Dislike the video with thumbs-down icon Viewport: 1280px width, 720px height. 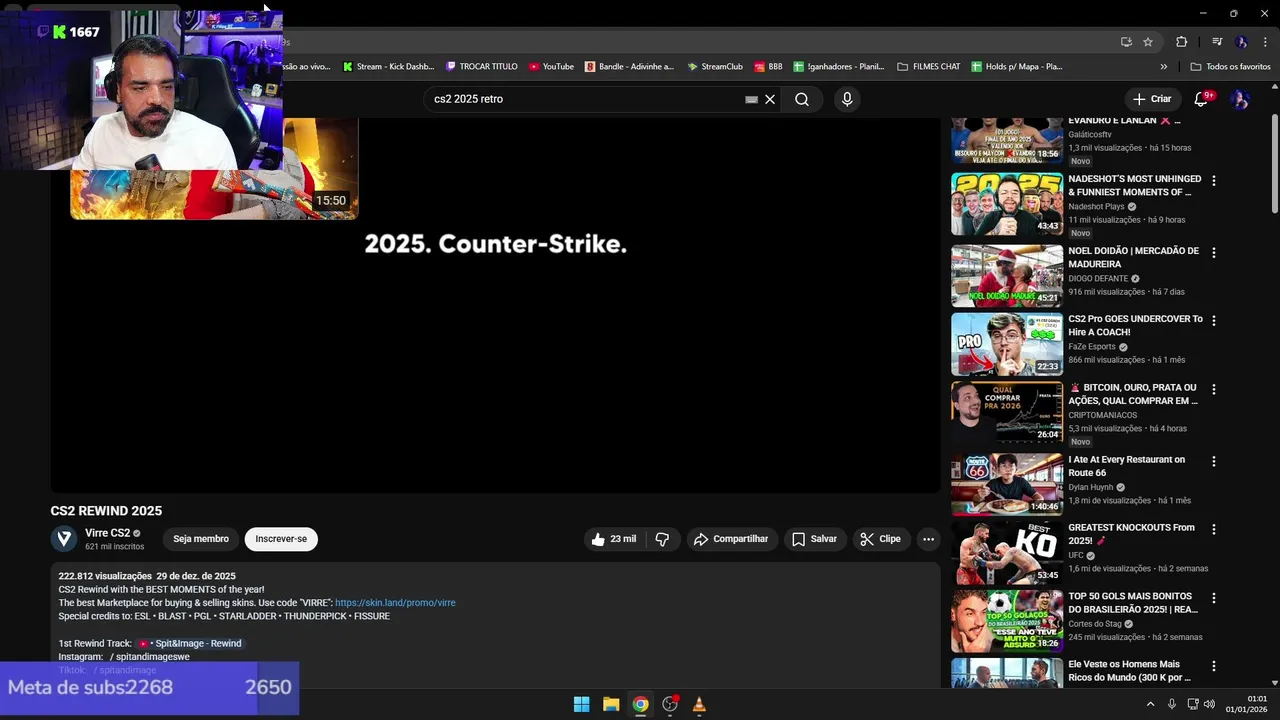click(x=662, y=539)
